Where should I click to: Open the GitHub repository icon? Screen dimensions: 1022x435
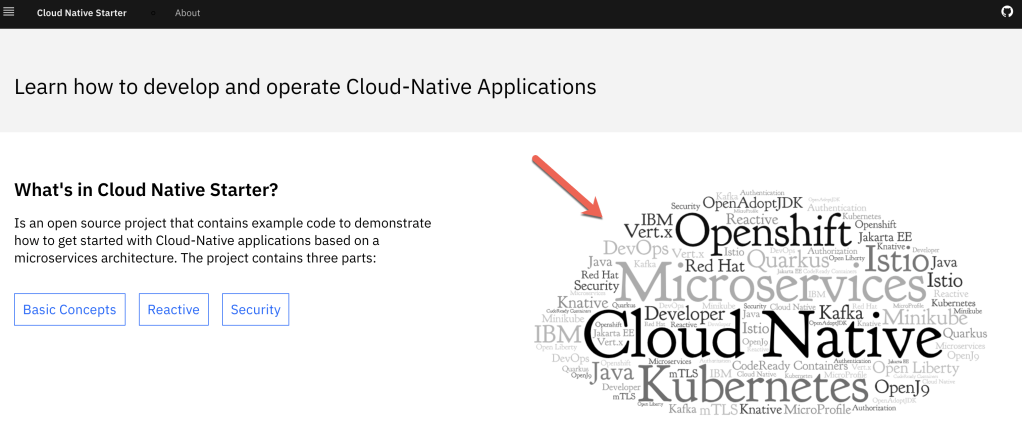pyautogui.click(x=1007, y=13)
